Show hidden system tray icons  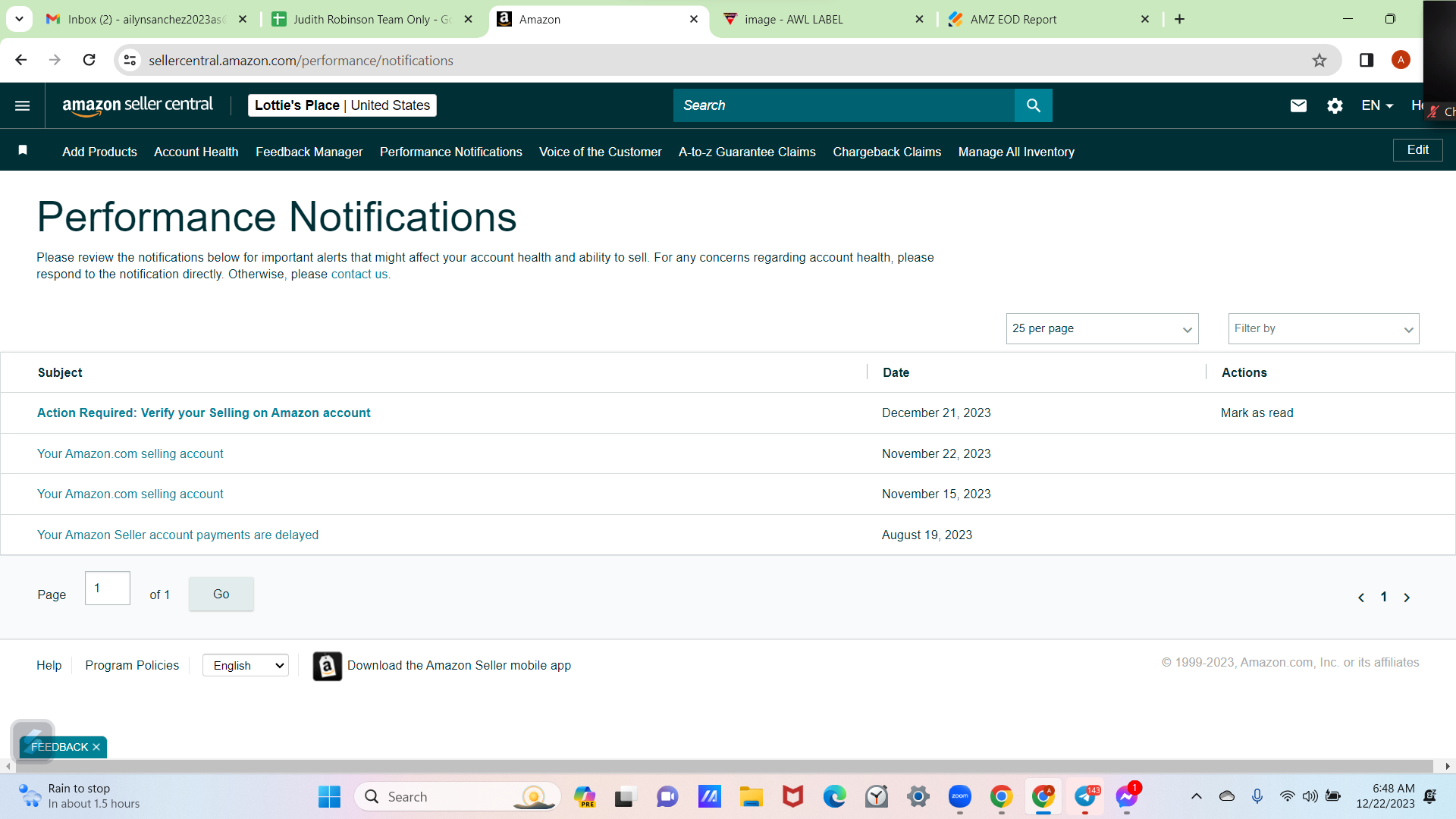(1196, 796)
